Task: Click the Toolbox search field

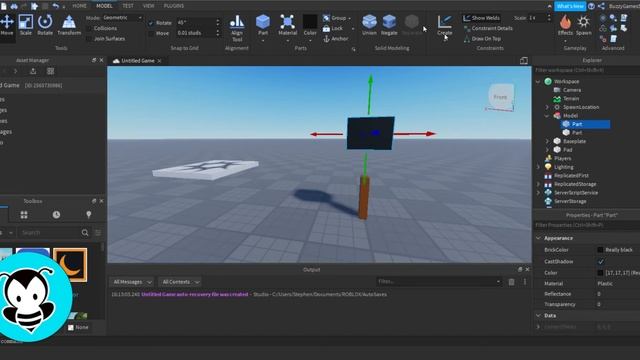Action: click(x=49, y=233)
